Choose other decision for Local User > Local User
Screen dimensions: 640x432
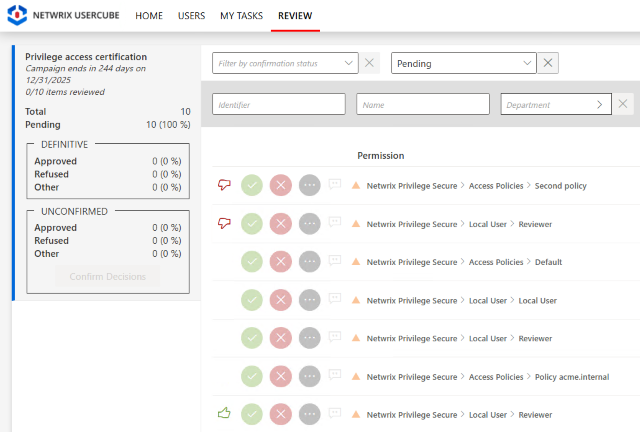(309, 300)
